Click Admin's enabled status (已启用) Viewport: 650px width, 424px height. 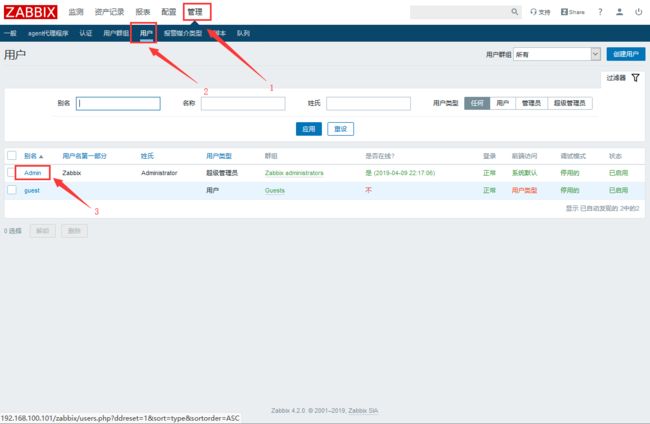[x=618, y=173]
